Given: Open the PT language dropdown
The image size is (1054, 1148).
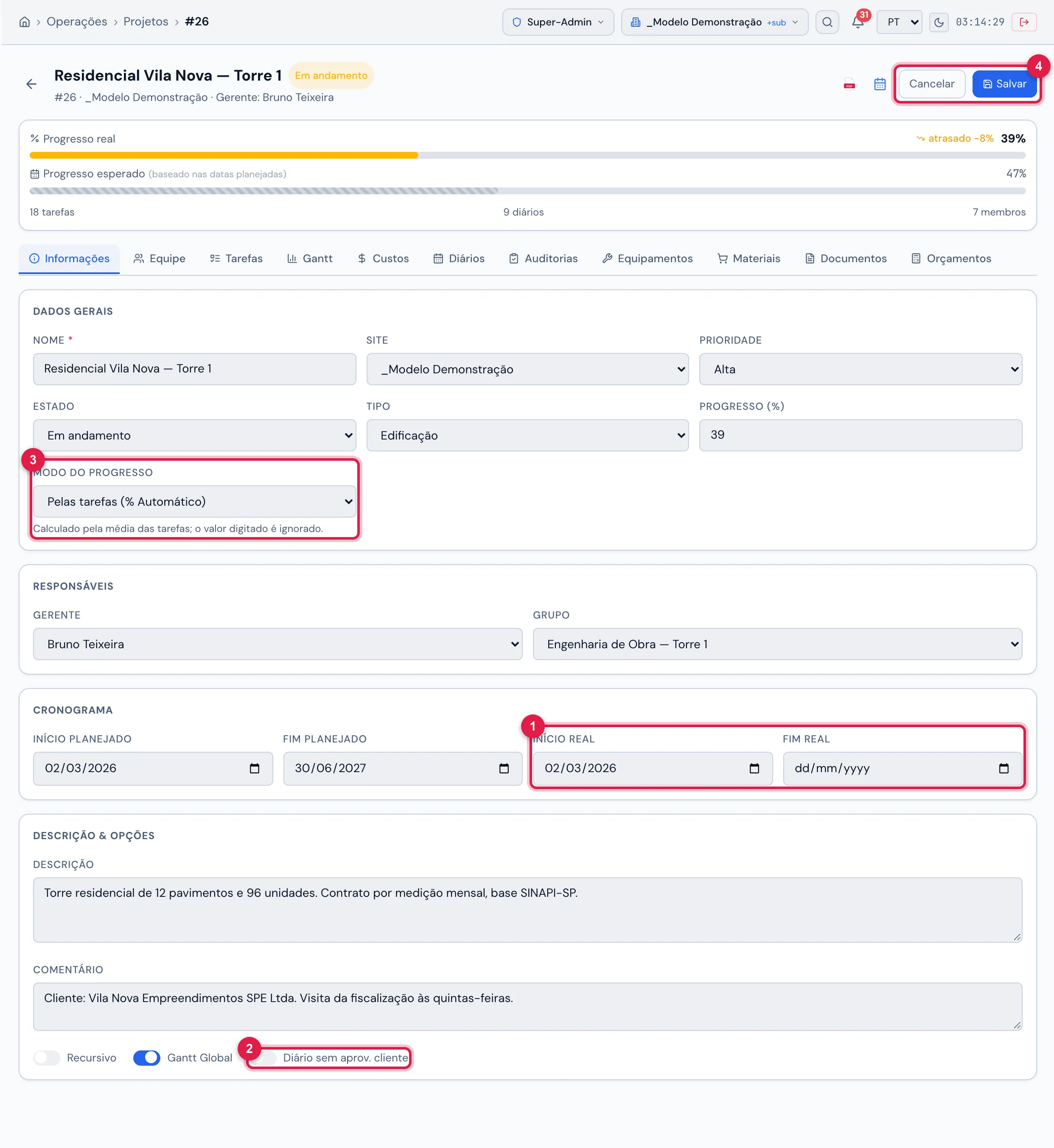Looking at the screenshot, I should coord(899,22).
